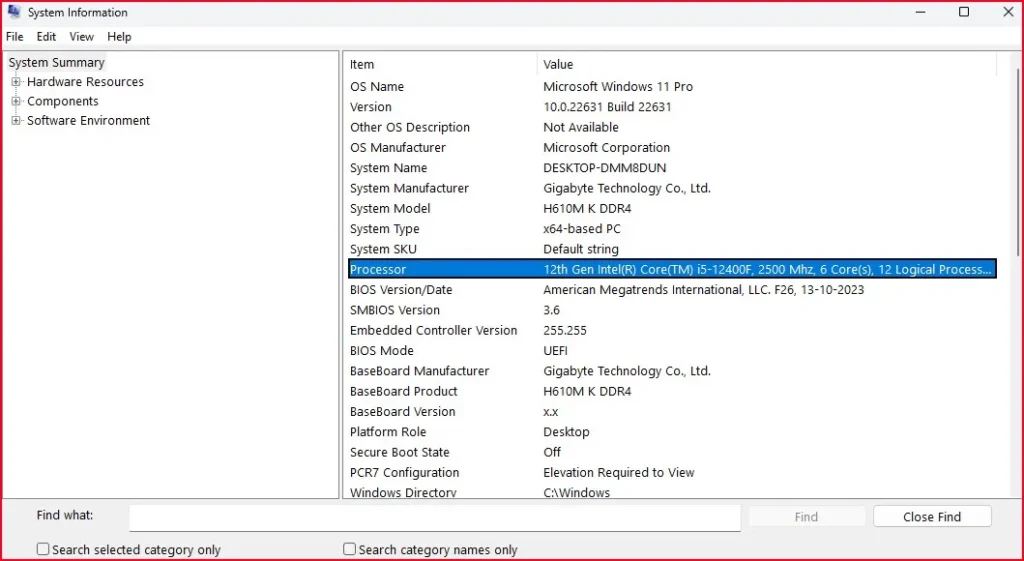Expand the Hardware Resources node
Screen dimensions: 1024x561
coord(16,82)
